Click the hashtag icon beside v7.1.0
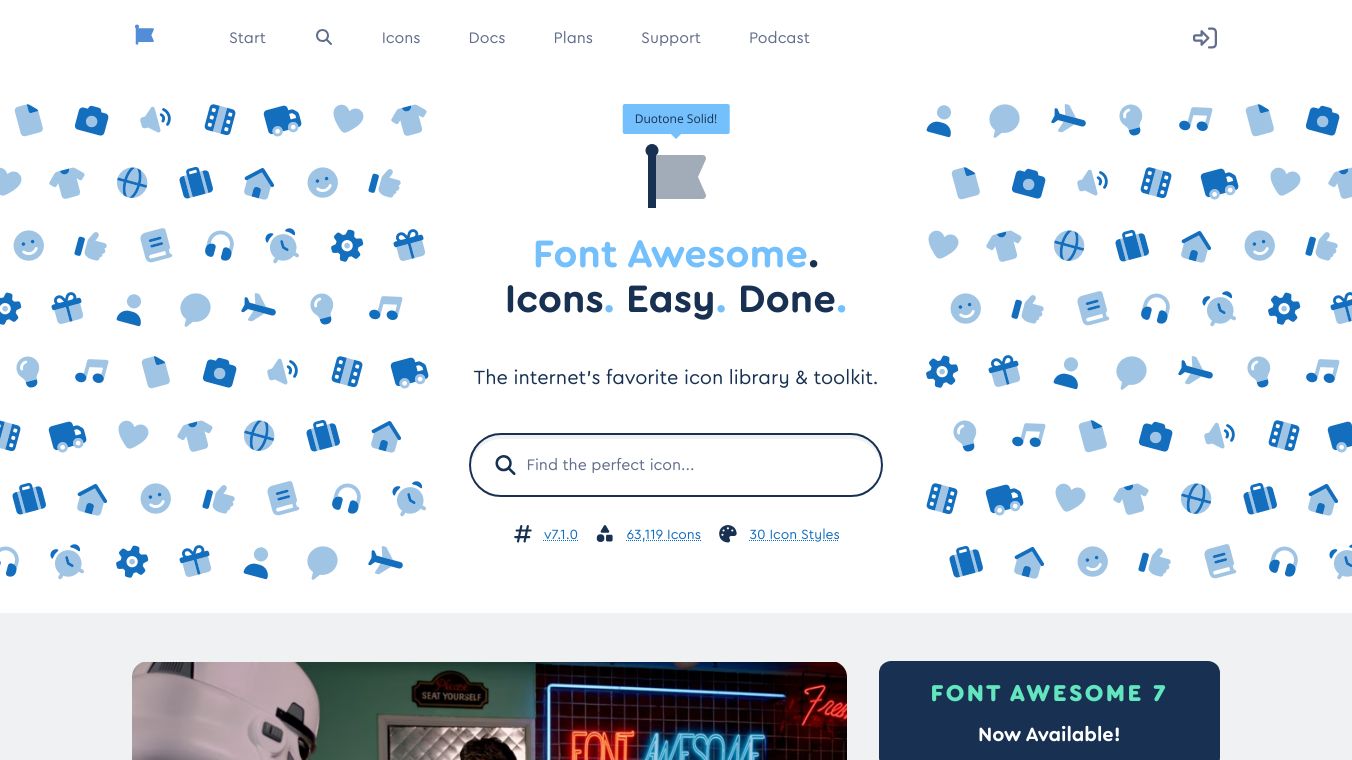The height and width of the screenshot is (760, 1352). click(x=522, y=534)
